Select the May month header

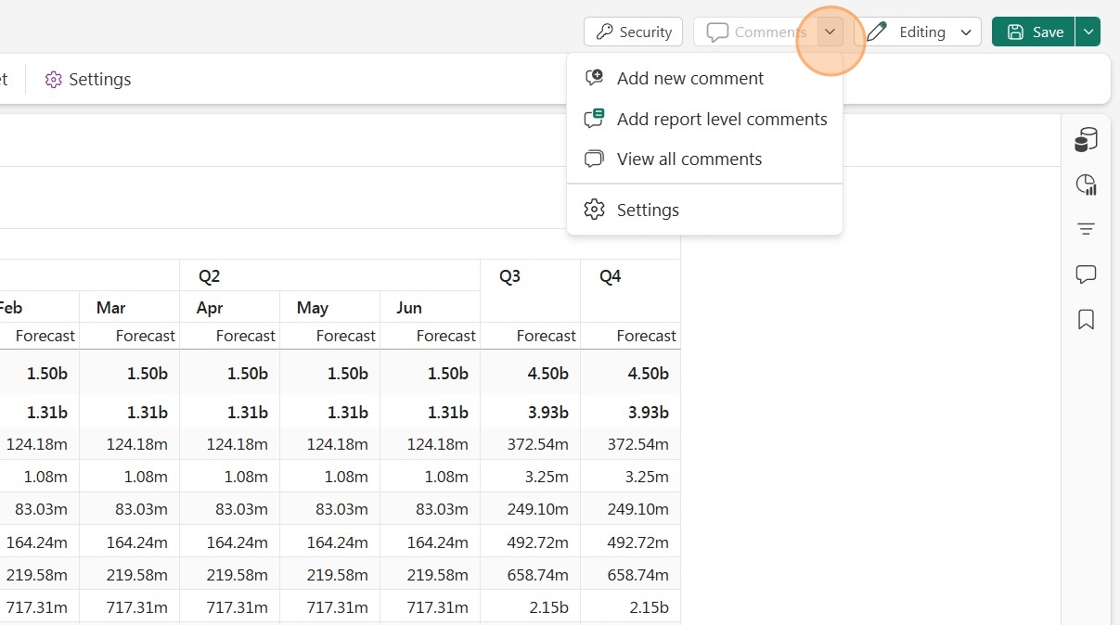(312, 308)
